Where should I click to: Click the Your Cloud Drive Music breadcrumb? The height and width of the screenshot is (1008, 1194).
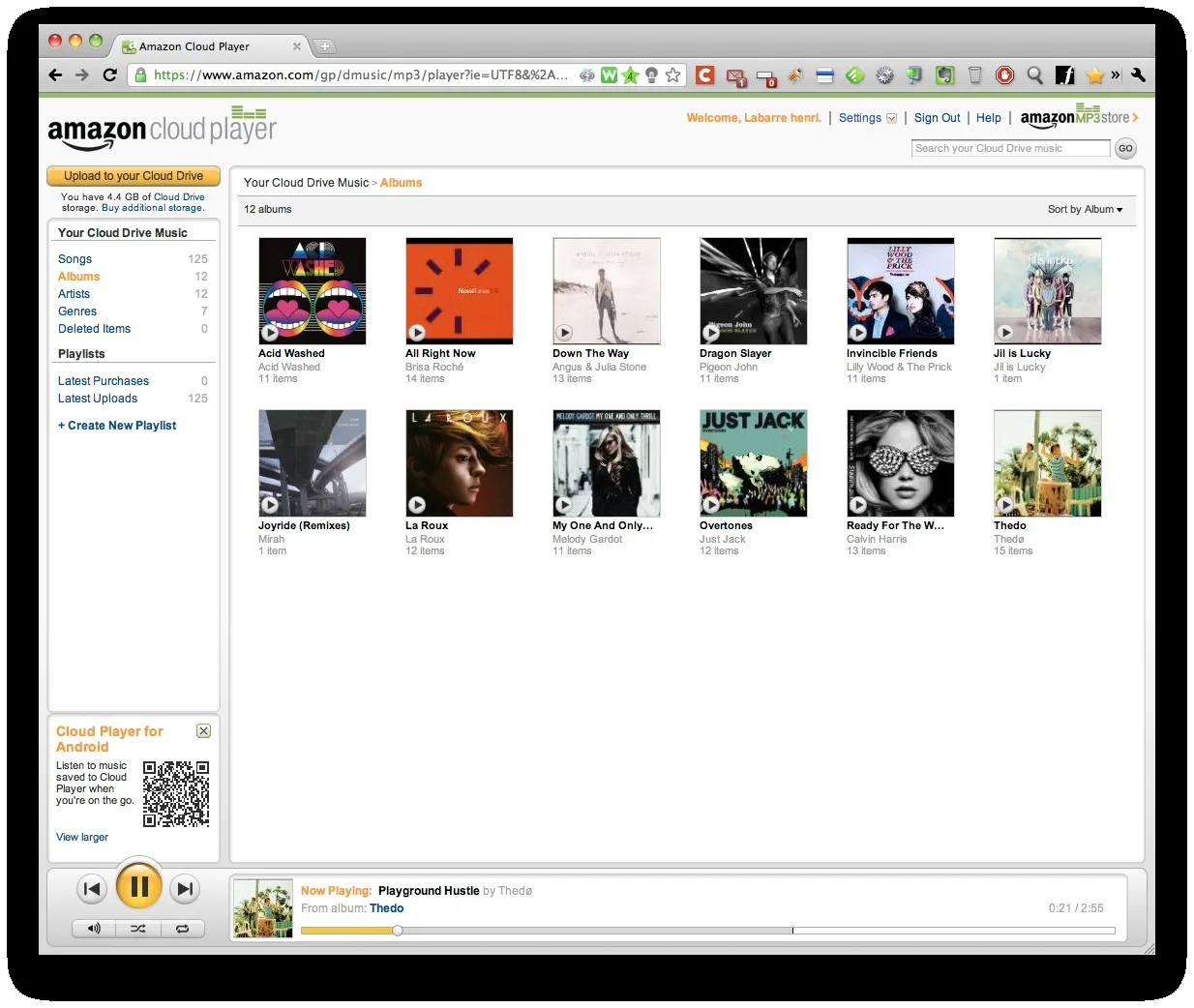click(306, 183)
